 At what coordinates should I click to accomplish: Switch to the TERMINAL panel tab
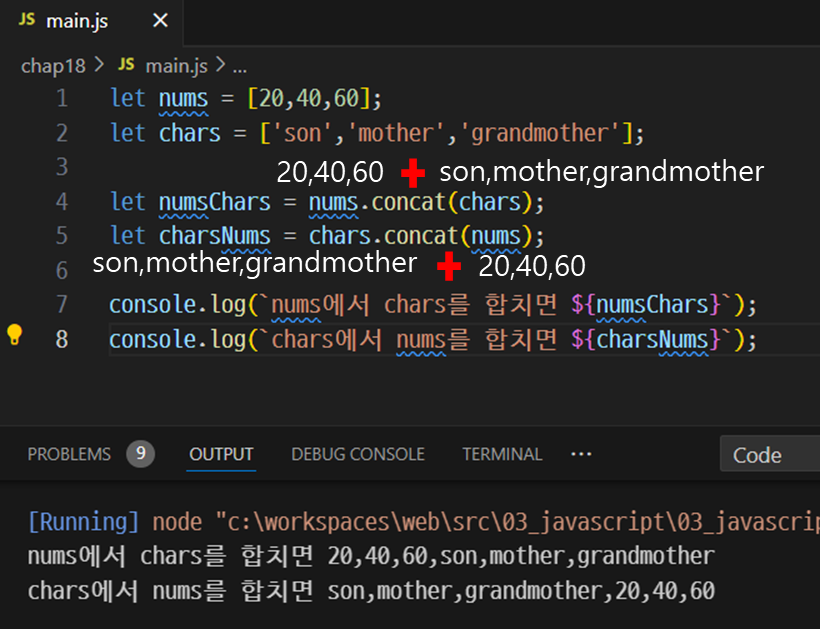(x=502, y=454)
